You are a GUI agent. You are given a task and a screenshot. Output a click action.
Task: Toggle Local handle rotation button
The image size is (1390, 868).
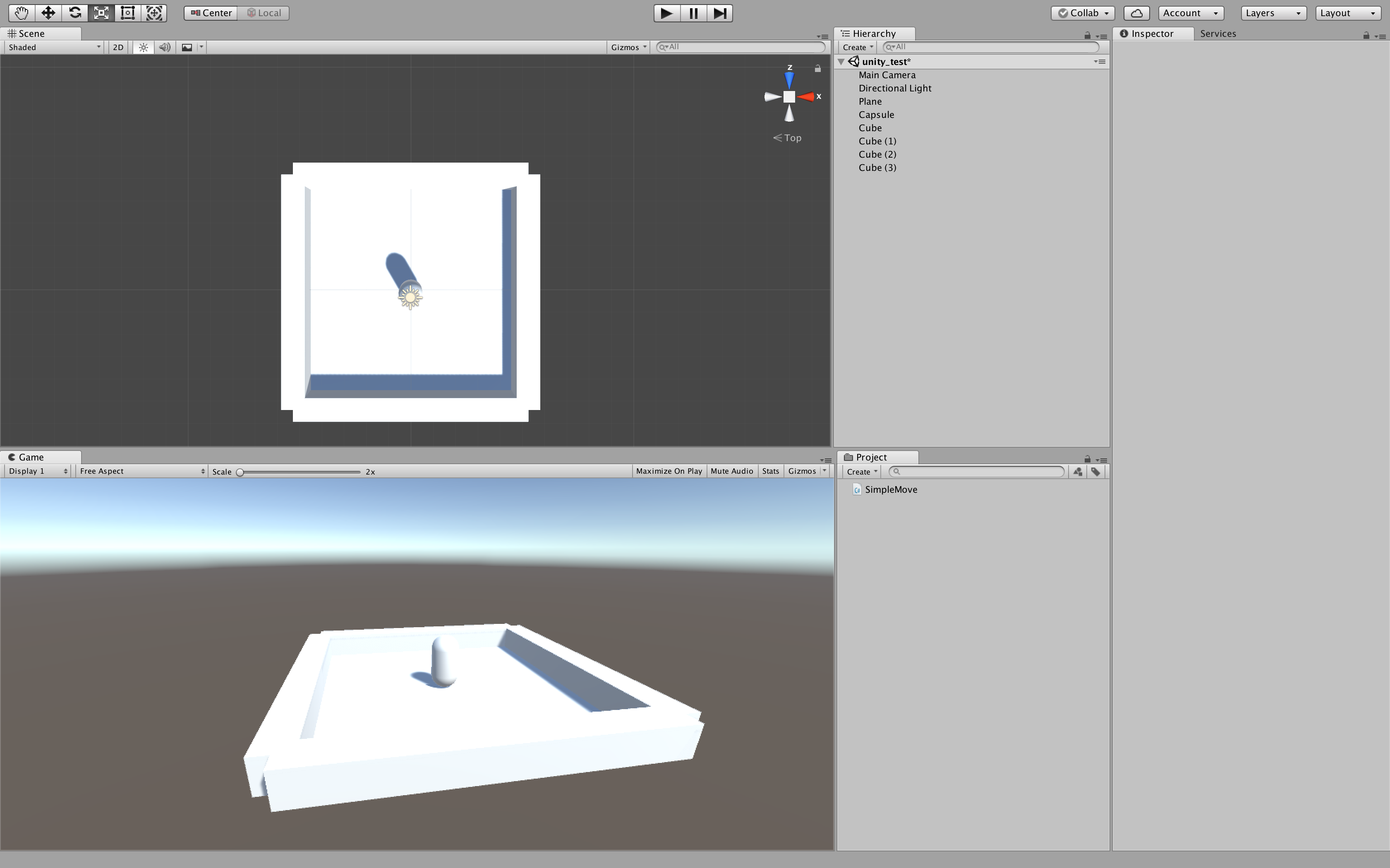(x=264, y=13)
